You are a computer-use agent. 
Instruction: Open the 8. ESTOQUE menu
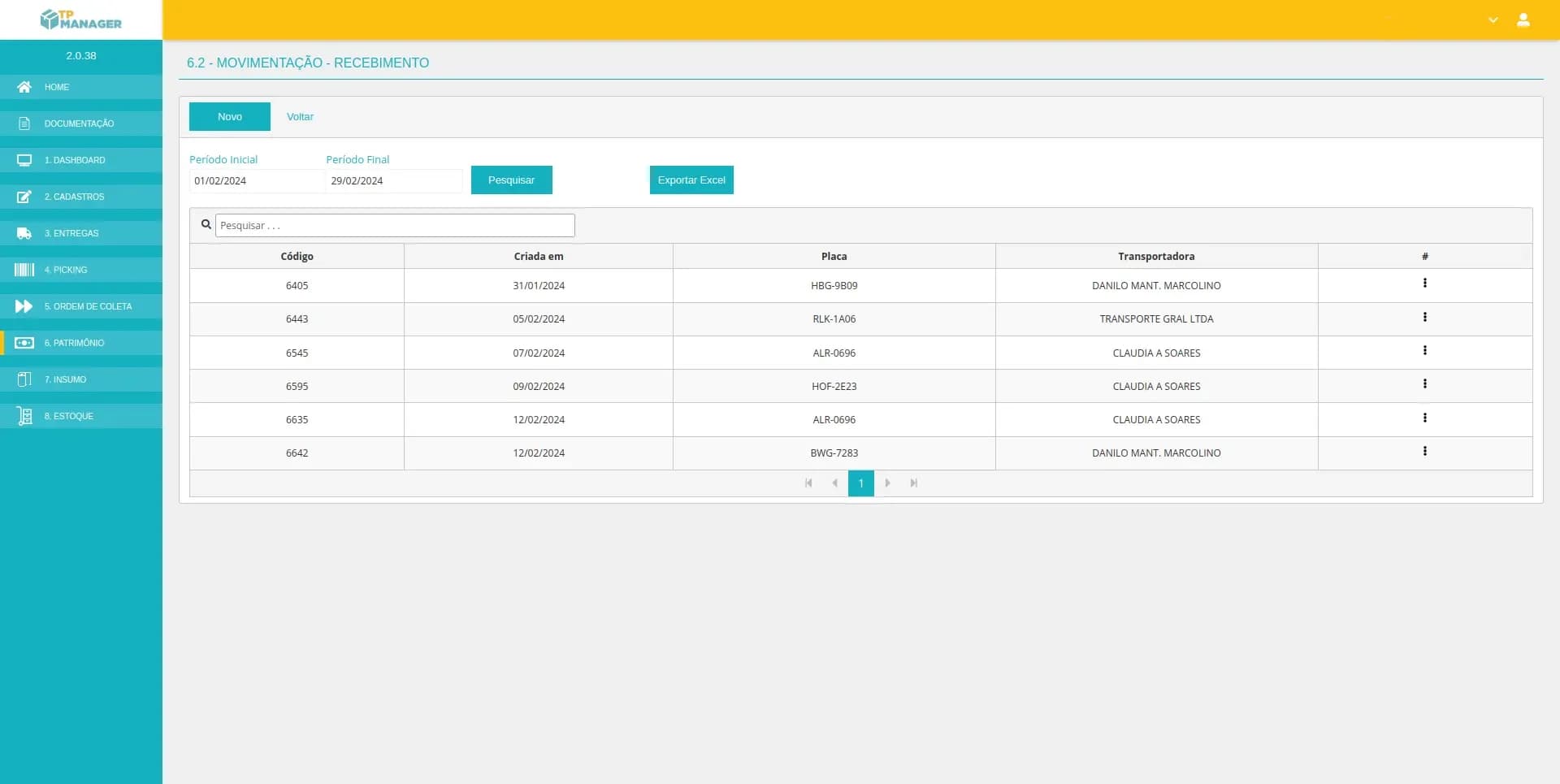point(81,416)
